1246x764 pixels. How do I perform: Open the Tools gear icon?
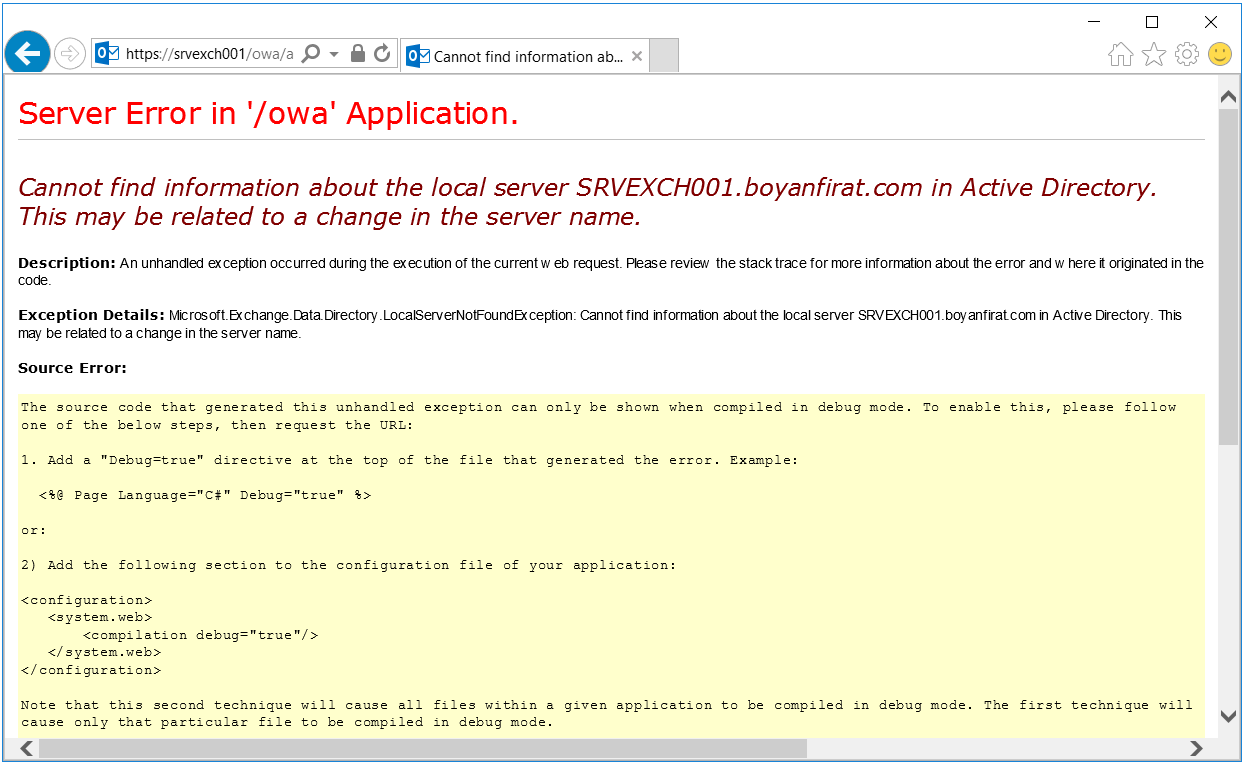(1187, 55)
